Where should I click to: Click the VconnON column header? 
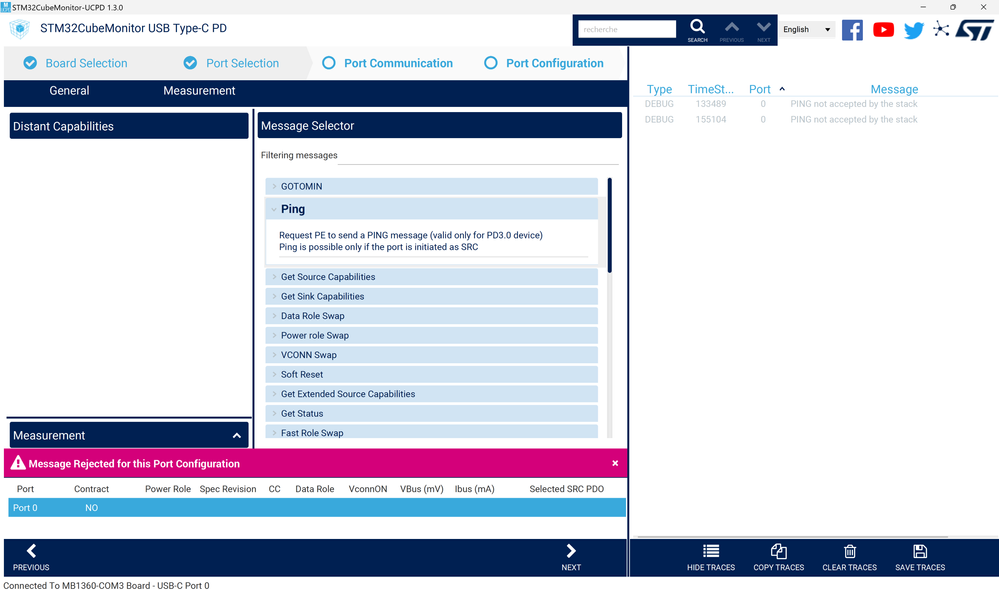coord(368,489)
